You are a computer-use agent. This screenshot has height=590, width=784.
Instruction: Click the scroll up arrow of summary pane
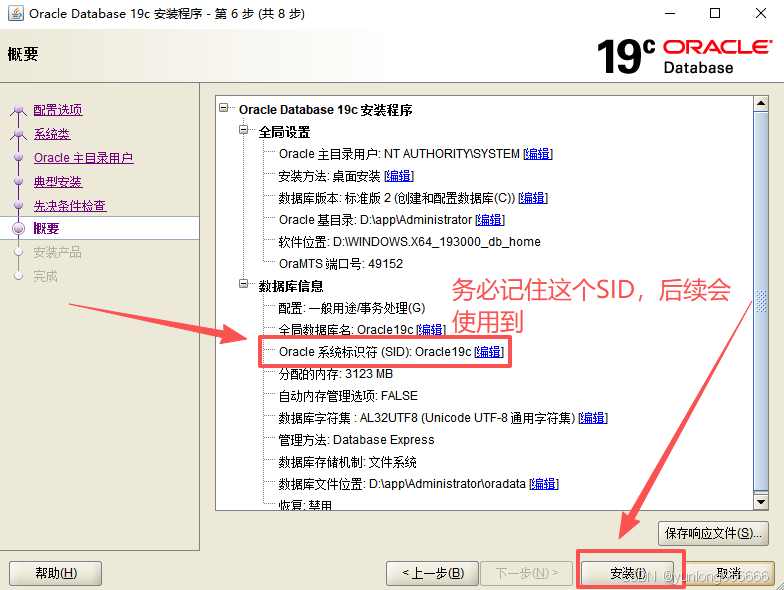pyautogui.click(x=761, y=104)
